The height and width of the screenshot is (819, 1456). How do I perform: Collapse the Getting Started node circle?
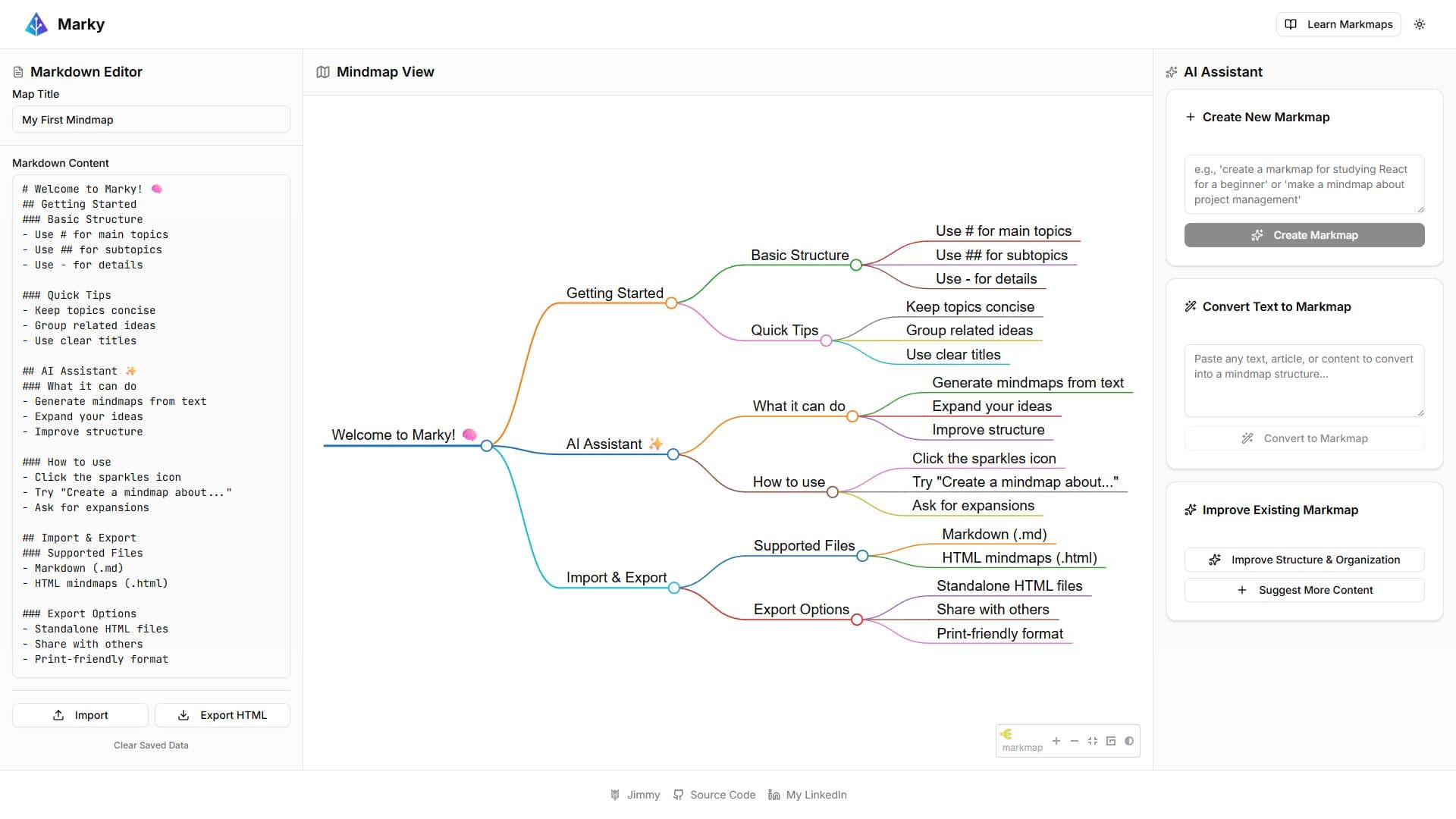671,303
